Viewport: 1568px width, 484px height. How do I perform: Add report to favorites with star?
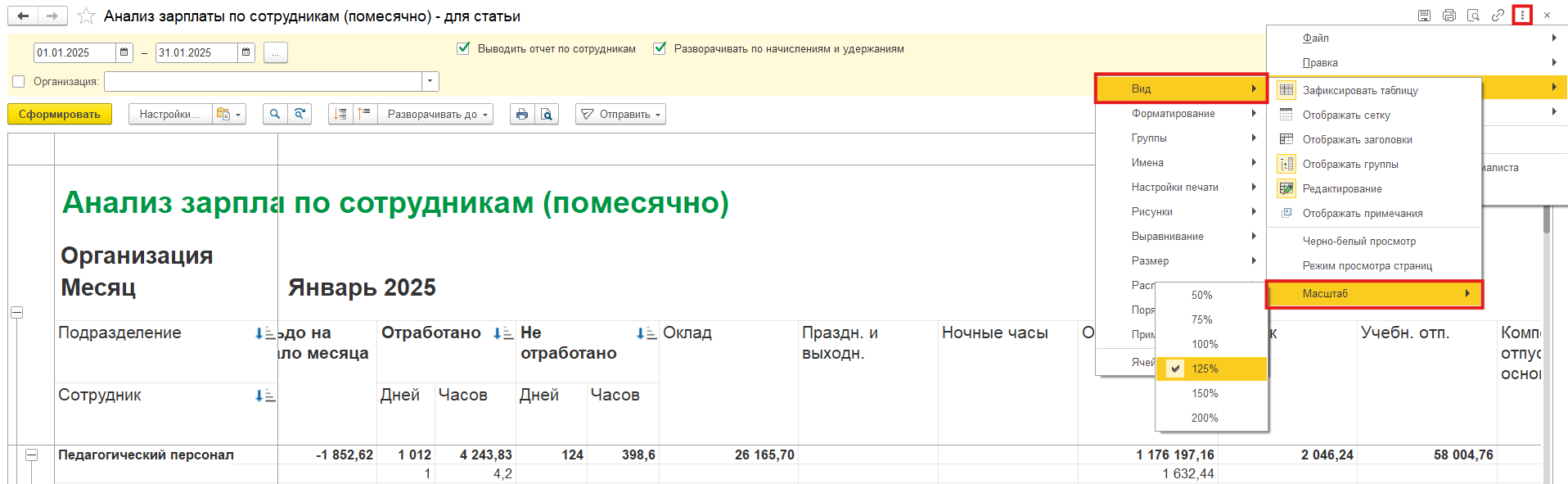click(86, 16)
